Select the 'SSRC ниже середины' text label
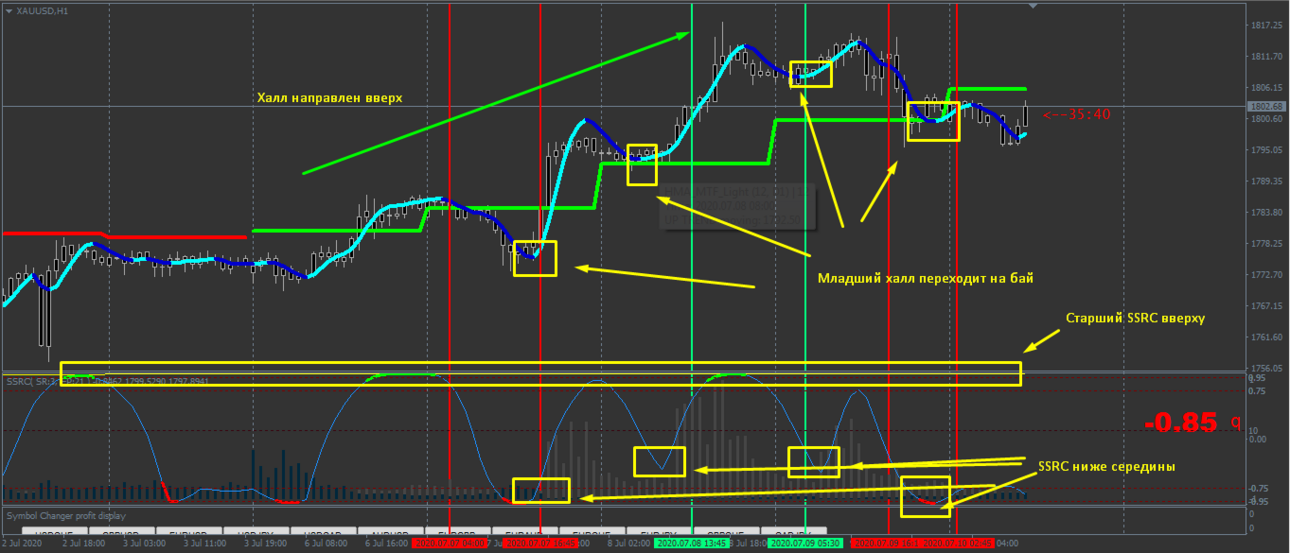Image resolution: width=1290 pixels, height=553 pixels. [x=1107, y=466]
